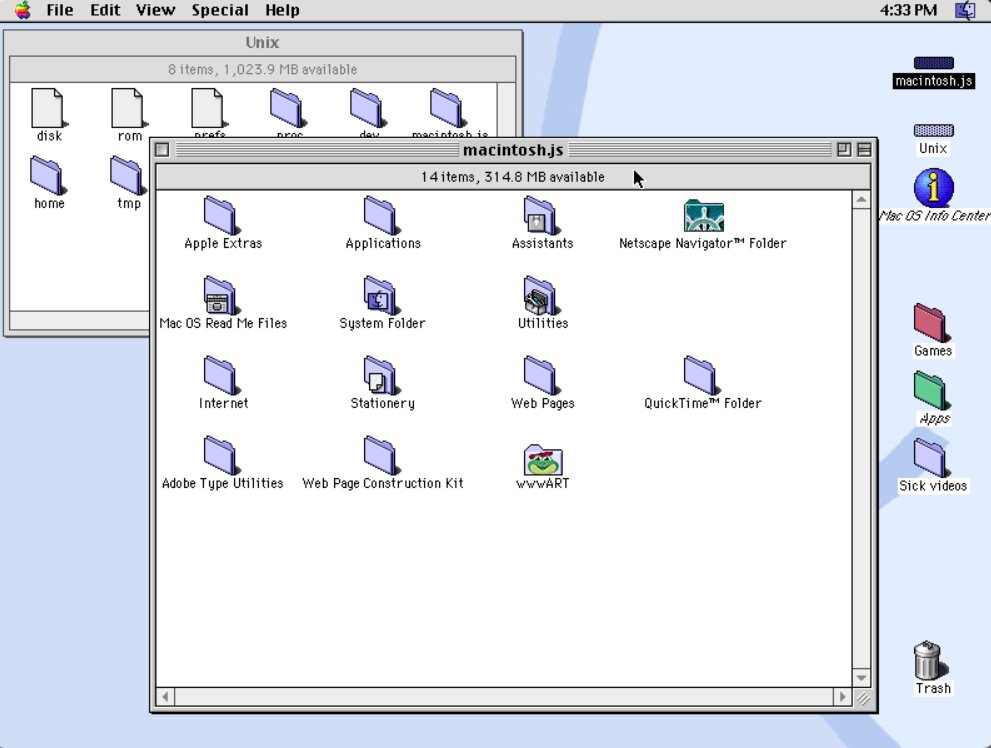
Task: Select the WWWART frog icon
Action: pyautogui.click(x=543, y=459)
